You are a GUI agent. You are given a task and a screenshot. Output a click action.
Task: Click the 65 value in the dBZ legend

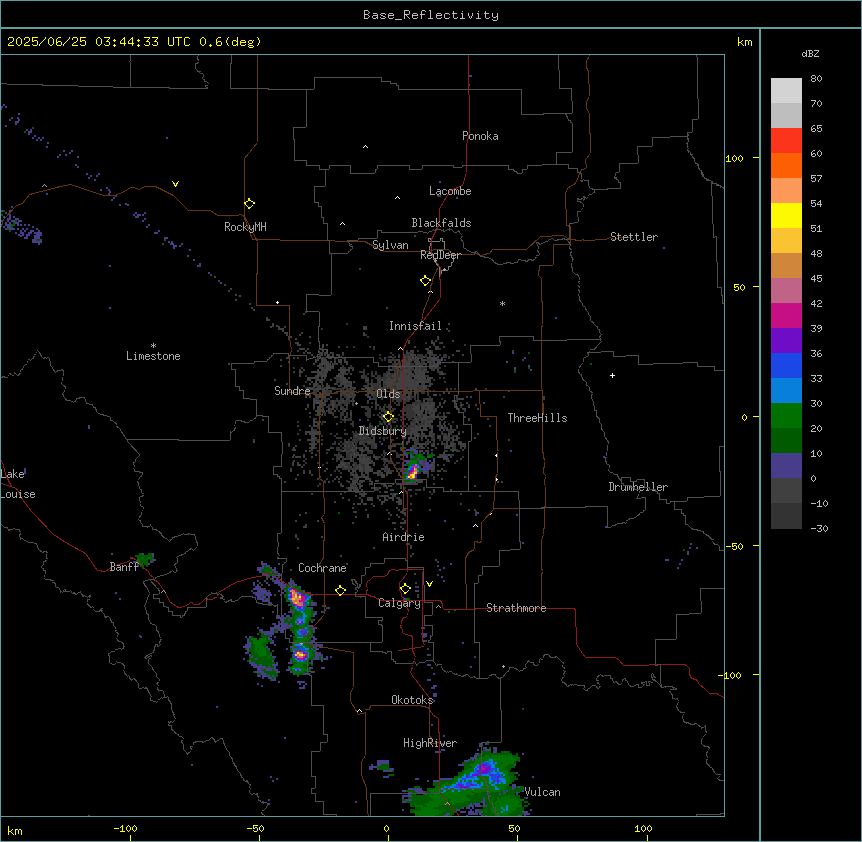816,129
